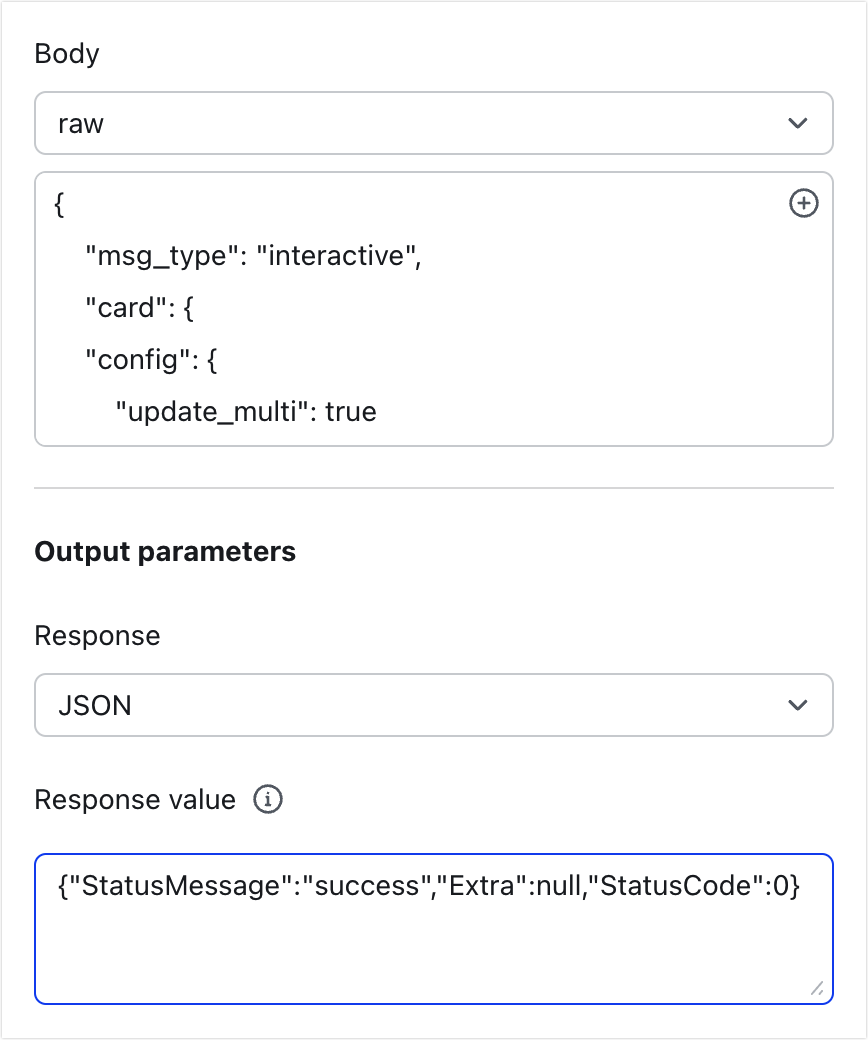Click the chevron arrow on raw dropdown

(x=797, y=124)
